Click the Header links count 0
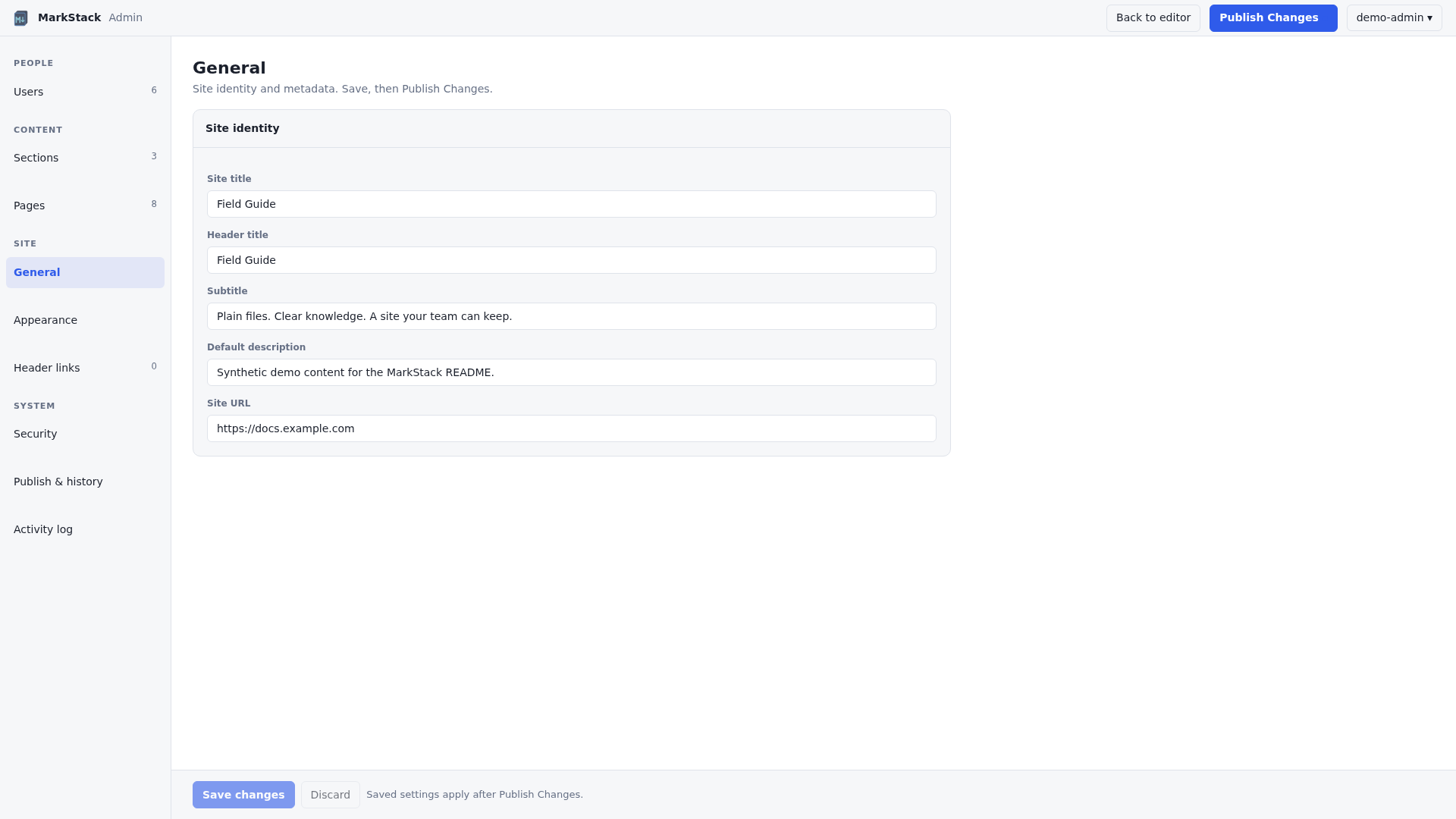1456x819 pixels. pyautogui.click(x=154, y=366)
